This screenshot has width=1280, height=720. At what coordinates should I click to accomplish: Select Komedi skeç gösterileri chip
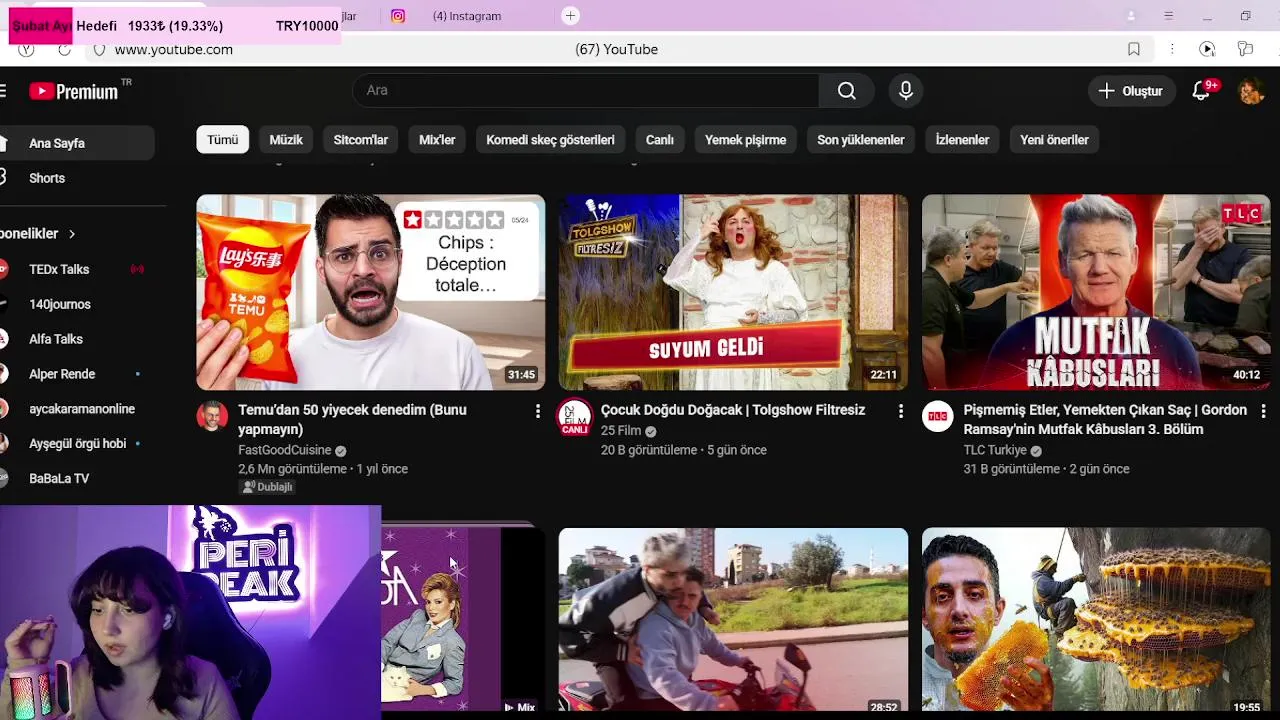(x=551, y=140)
